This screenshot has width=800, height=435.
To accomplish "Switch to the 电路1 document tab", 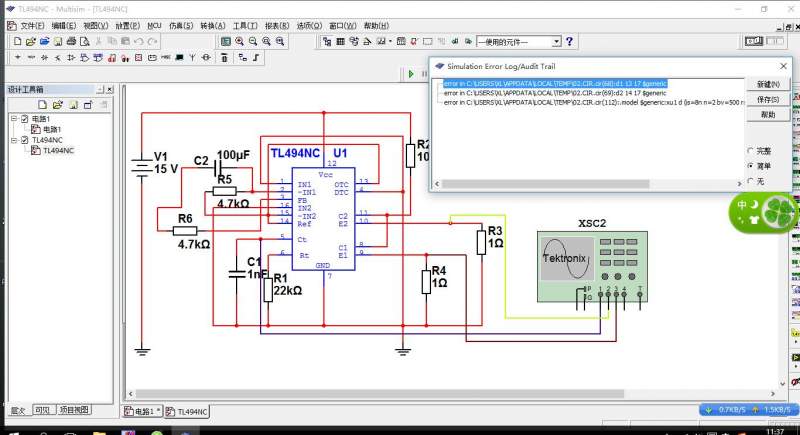I will pos(142,412).
